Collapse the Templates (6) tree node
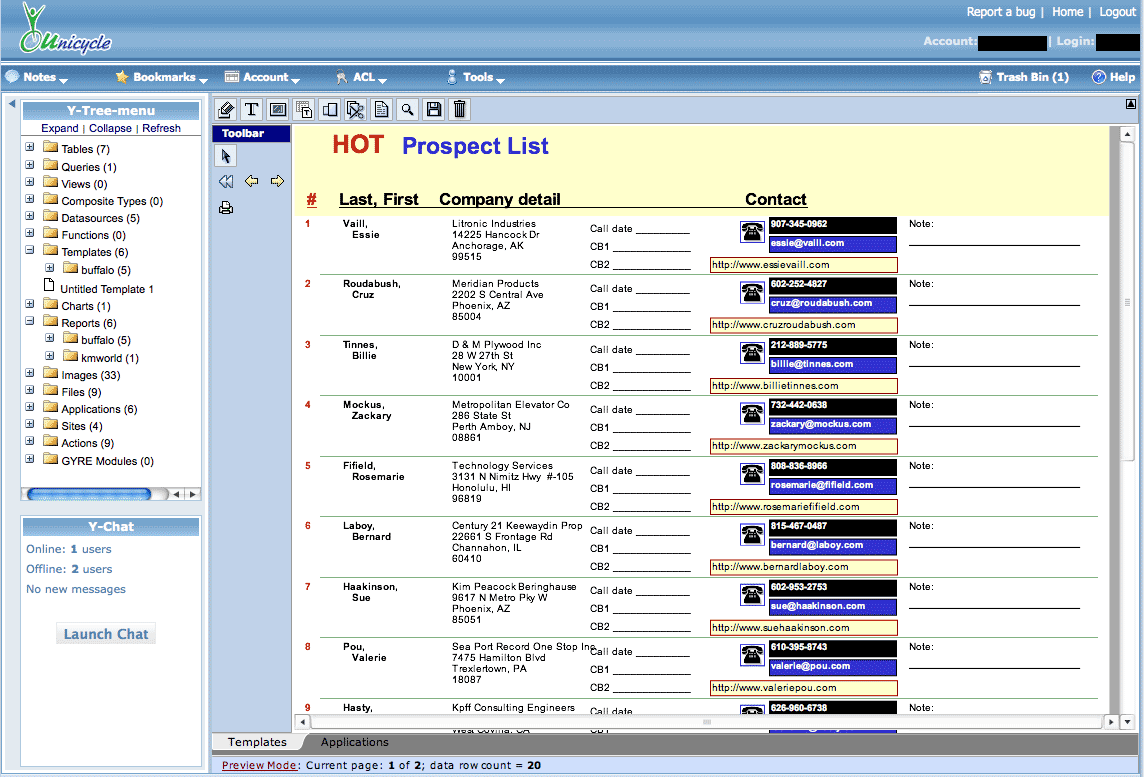This screenshot has height=777, width=1144. point(30,251)
